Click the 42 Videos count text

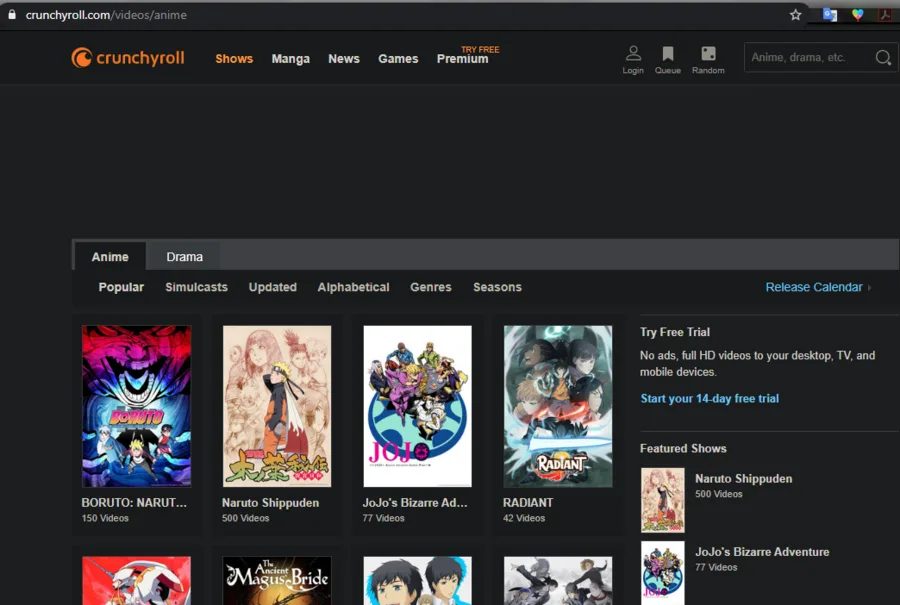click(524, 518)
